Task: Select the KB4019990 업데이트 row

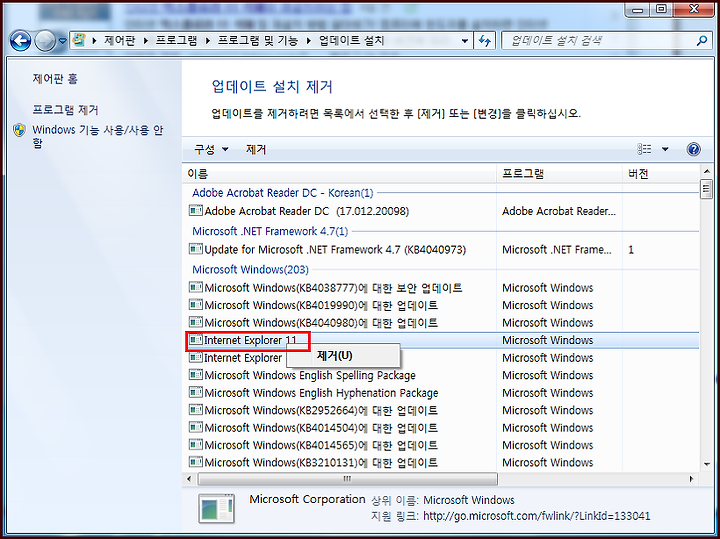Action: 443,305
